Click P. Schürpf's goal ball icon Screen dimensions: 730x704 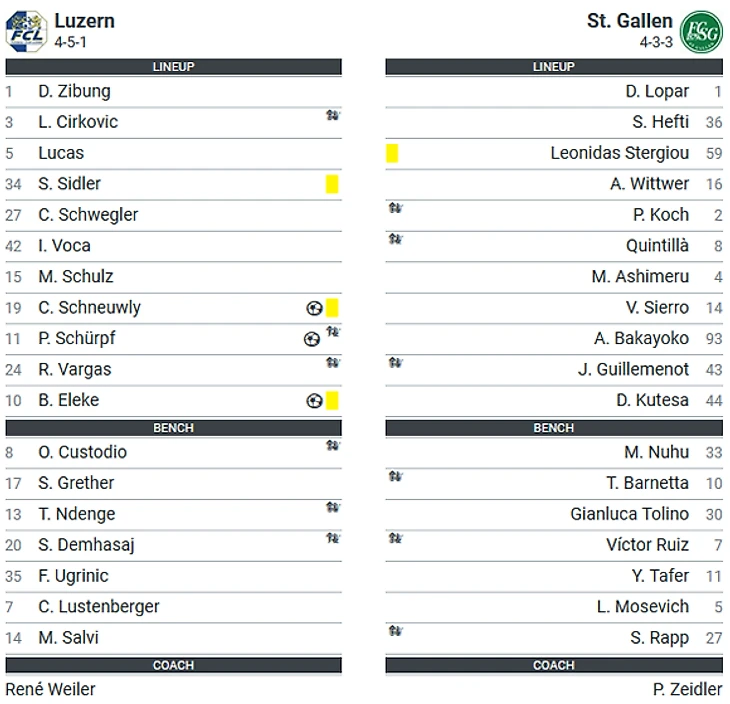(x=312, y=339)
